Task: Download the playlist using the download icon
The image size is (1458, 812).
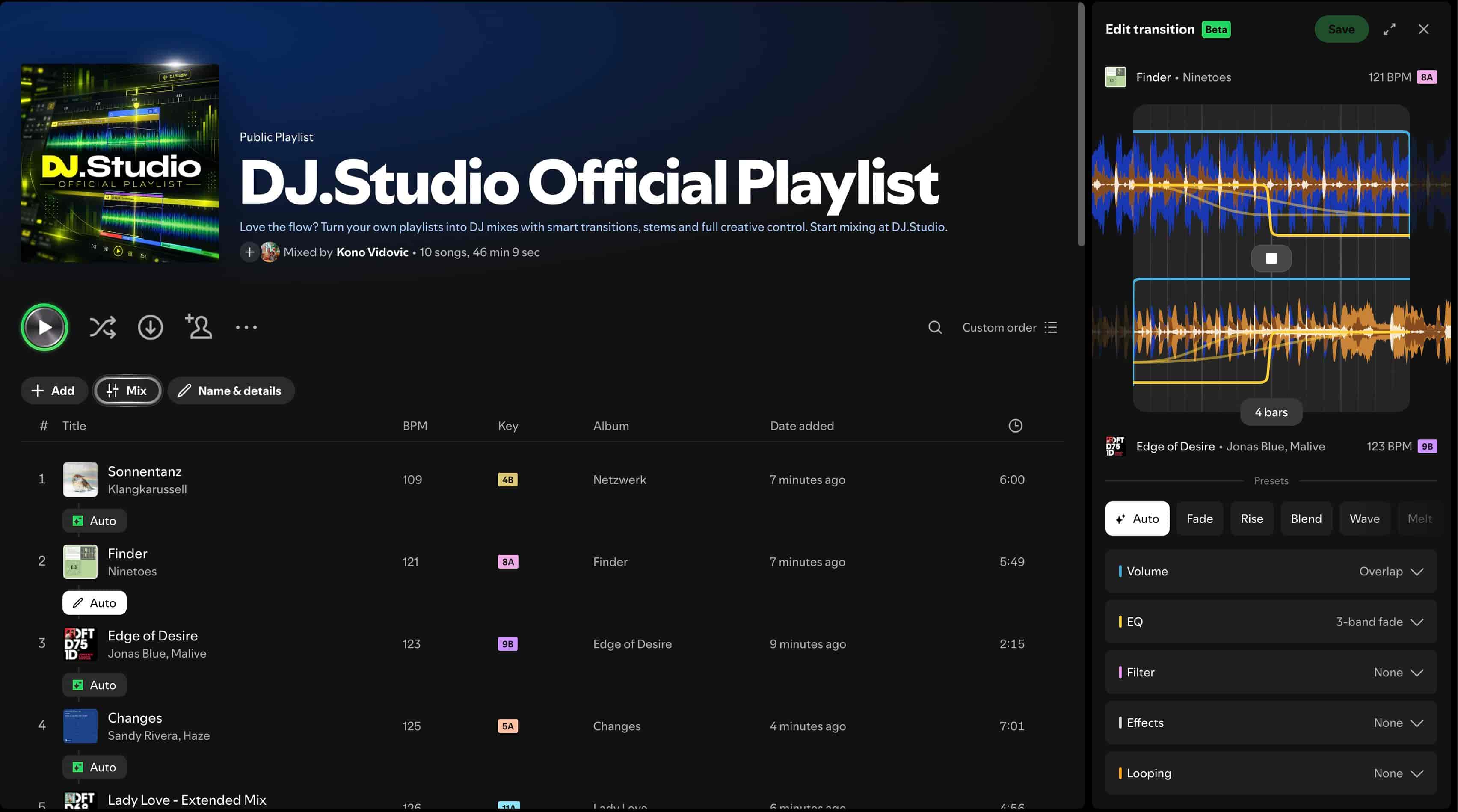Action: coord(150,327)
